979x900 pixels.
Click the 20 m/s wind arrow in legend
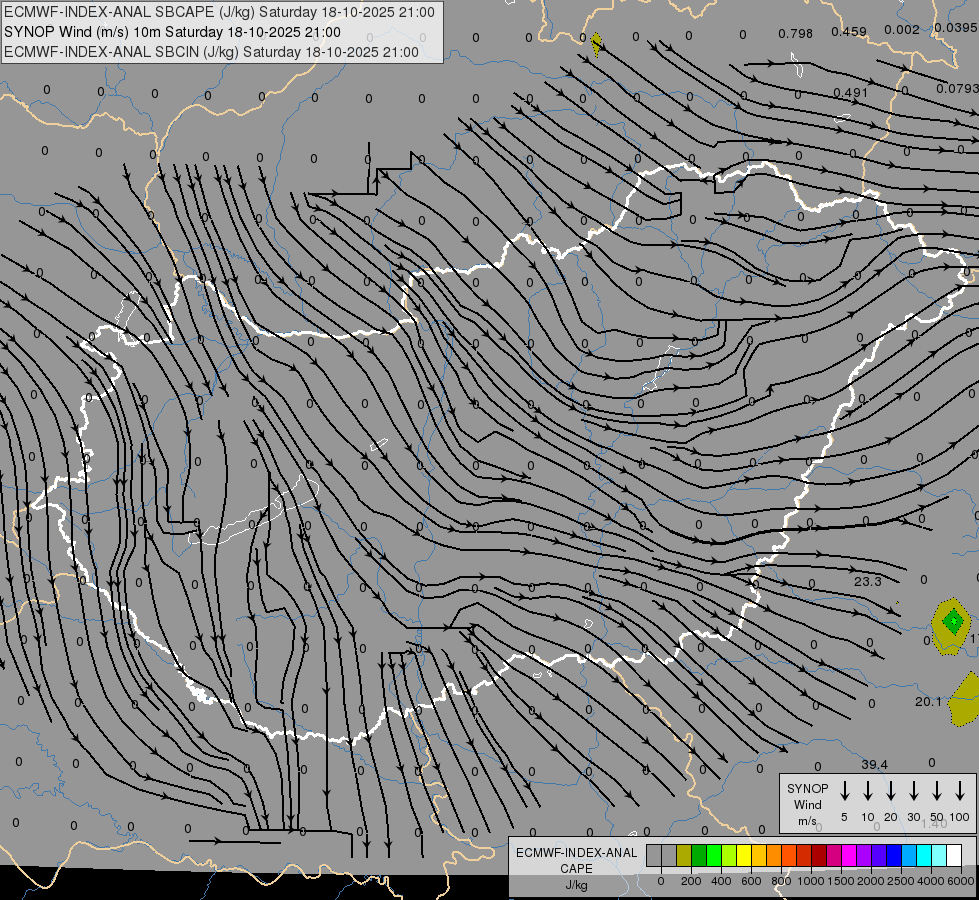pos(890,791)
